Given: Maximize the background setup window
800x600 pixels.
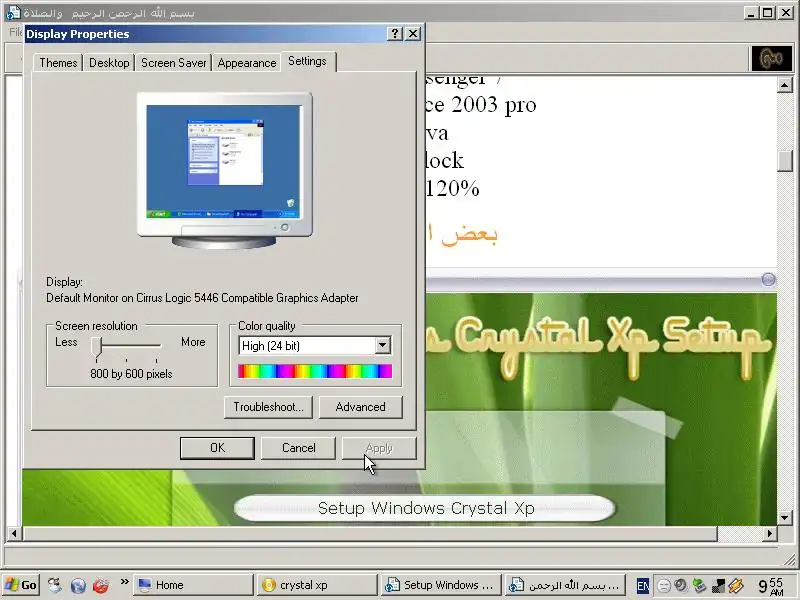Looking at the screenshot, I should click(767, 13).
